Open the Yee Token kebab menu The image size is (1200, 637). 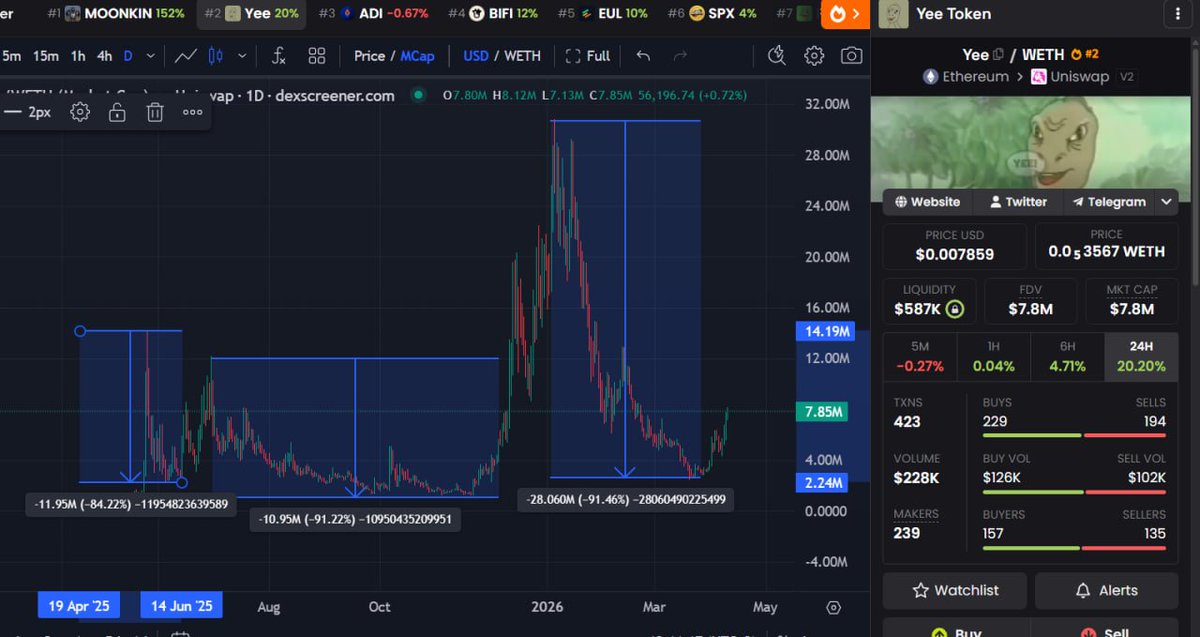tap(1177, 14)
